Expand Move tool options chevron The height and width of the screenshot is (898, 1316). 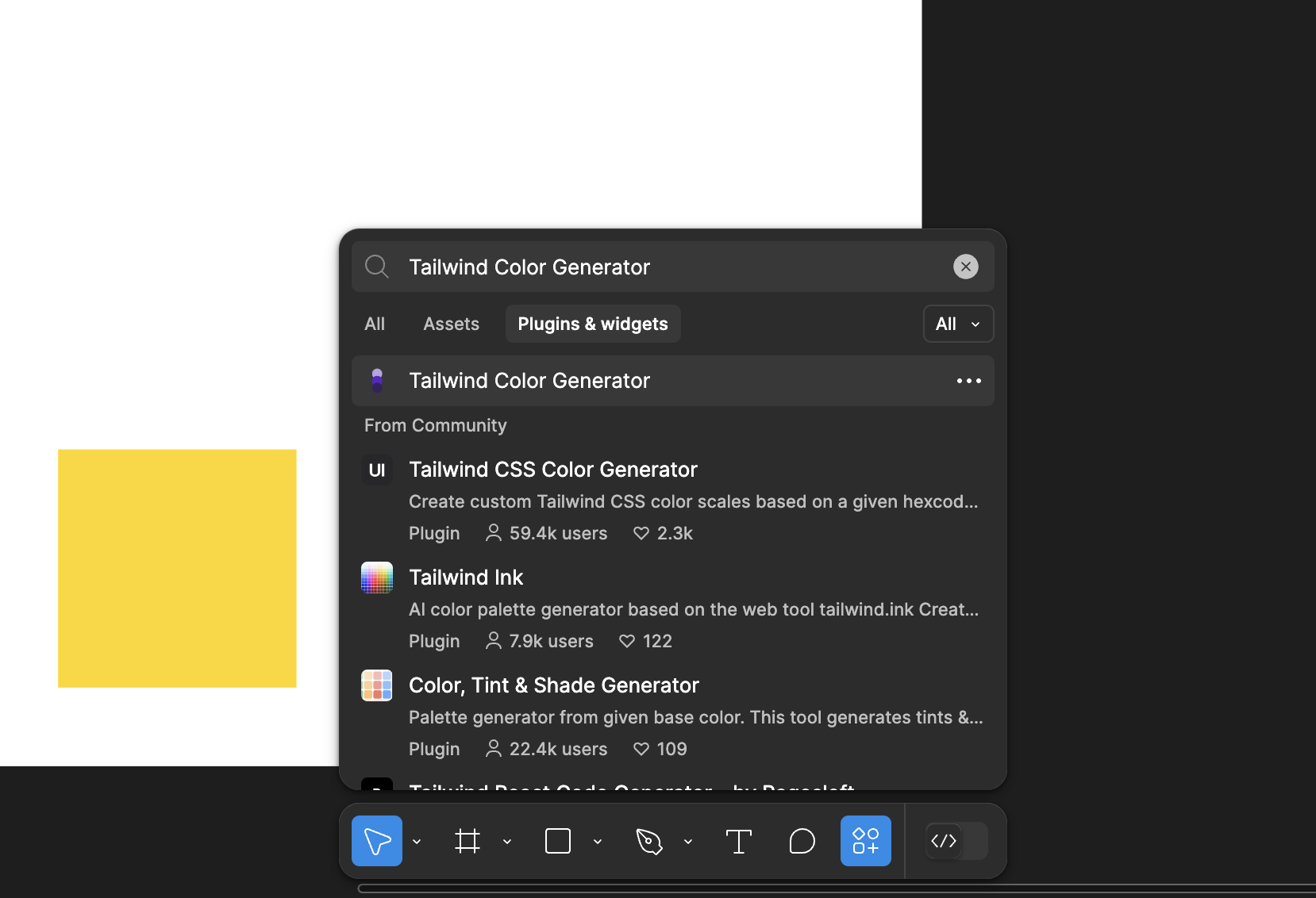tap(417, 842)
